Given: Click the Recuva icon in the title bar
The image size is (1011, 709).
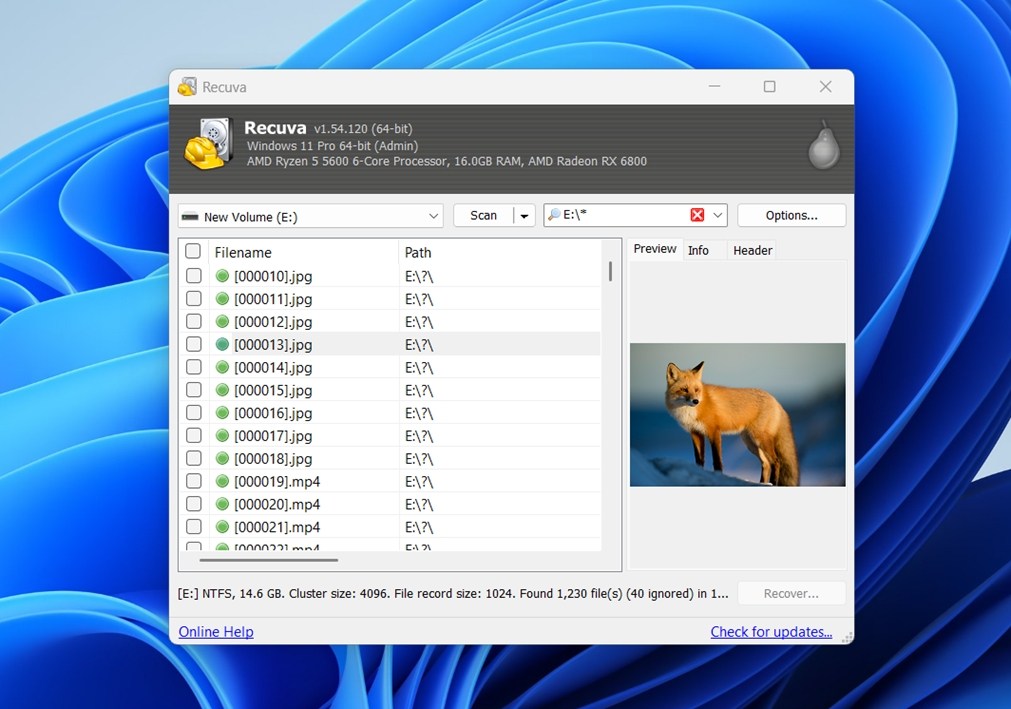Looking at the screenshot, I should pos(187,87).
